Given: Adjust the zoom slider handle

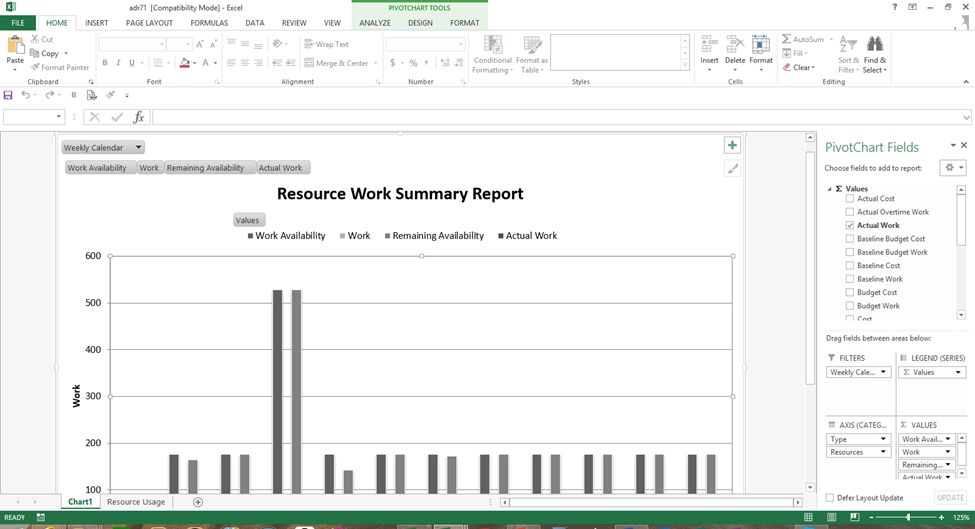Looking at the screenshot, I should [x=908, y=517].
